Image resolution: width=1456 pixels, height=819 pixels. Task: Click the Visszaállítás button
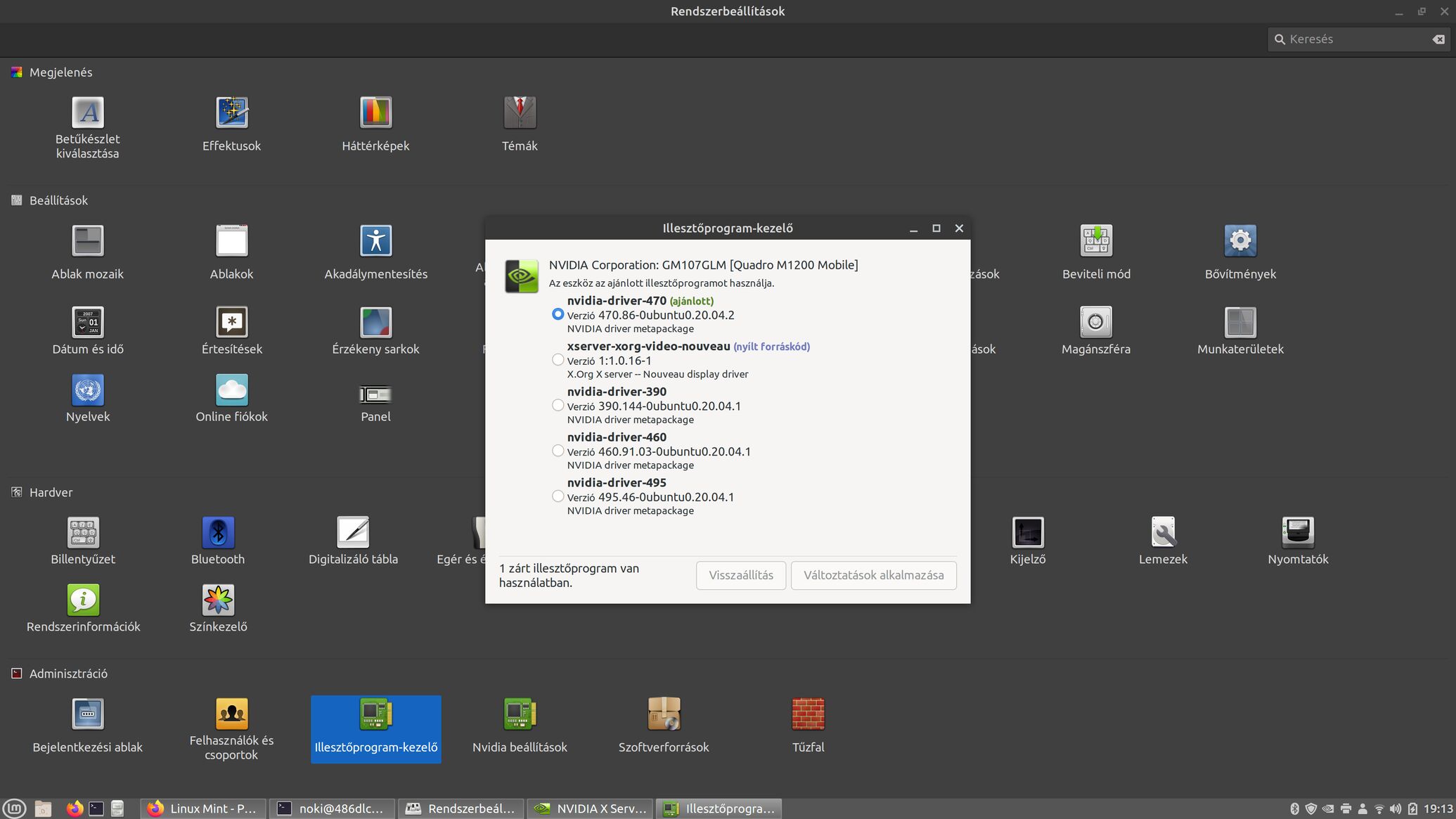coord(741,575)
